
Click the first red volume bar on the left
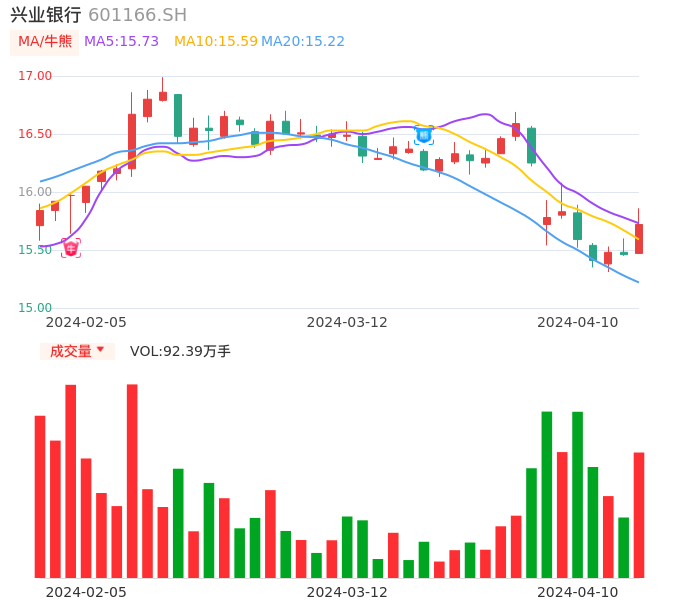pos(40,497)
